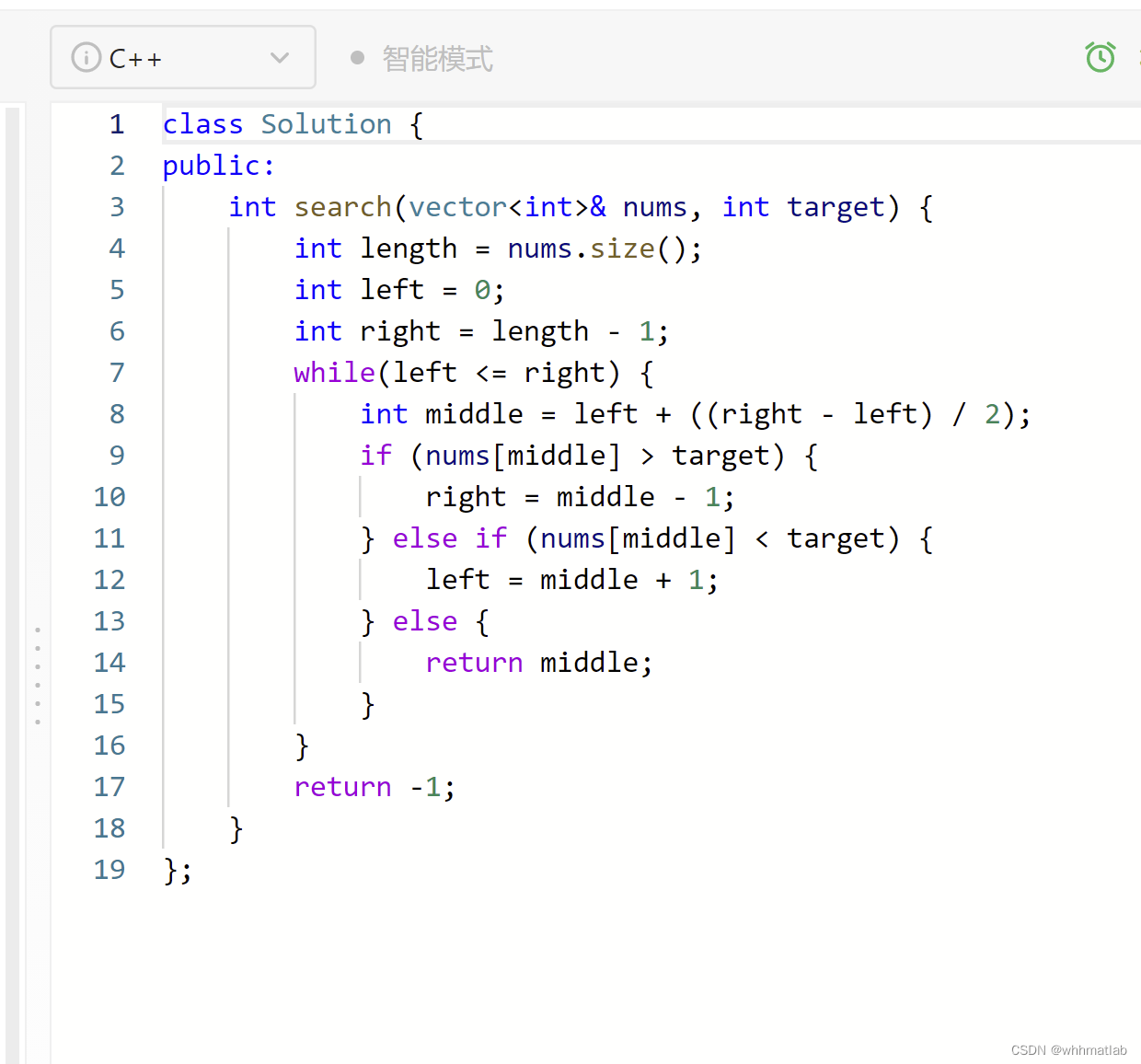Open the C++ language dropdown
This screenshot has height=1064, width=1141.
(182, 57)
